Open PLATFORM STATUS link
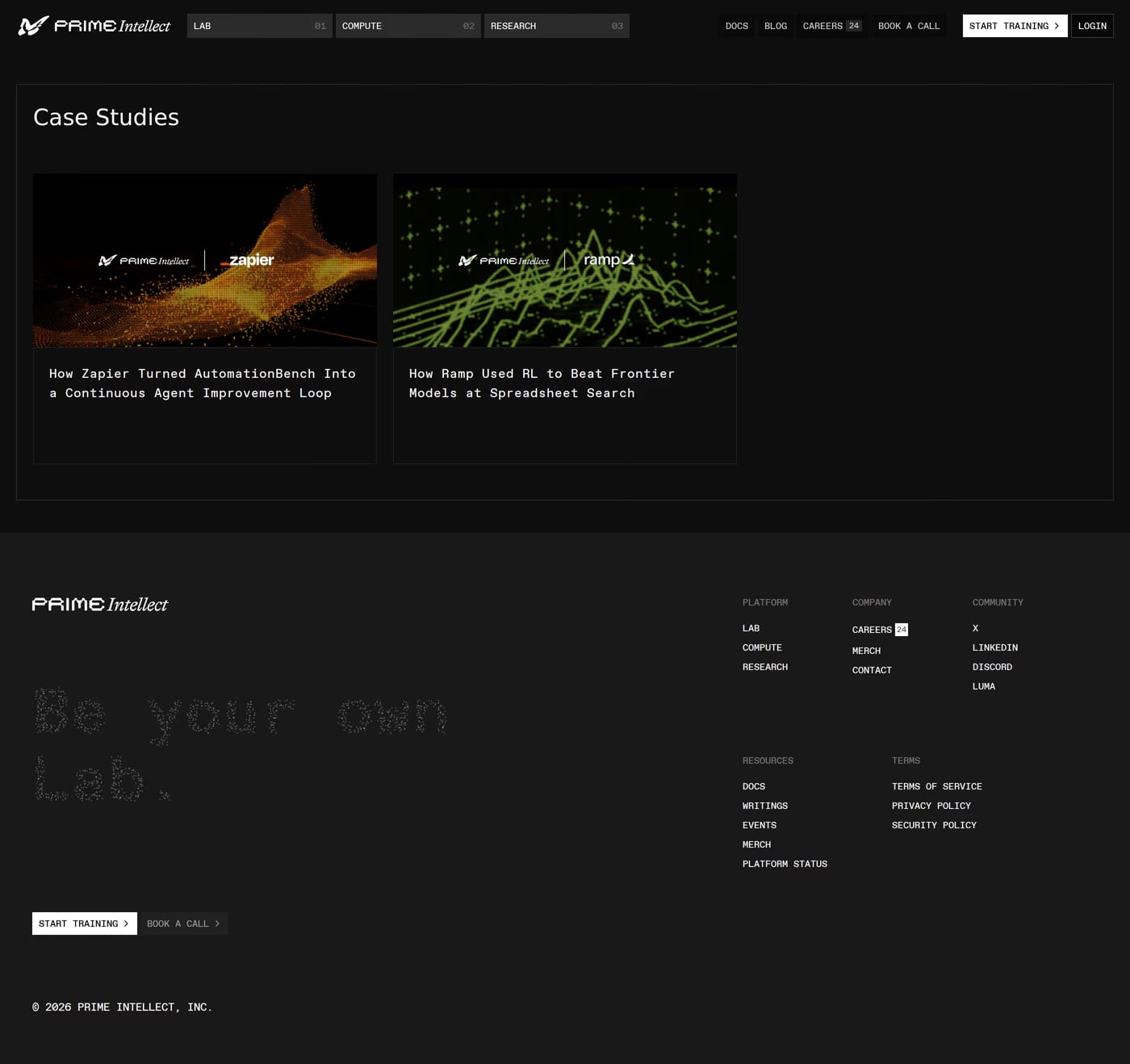The image size is (1130, 1064). click(x=785, y=864)
